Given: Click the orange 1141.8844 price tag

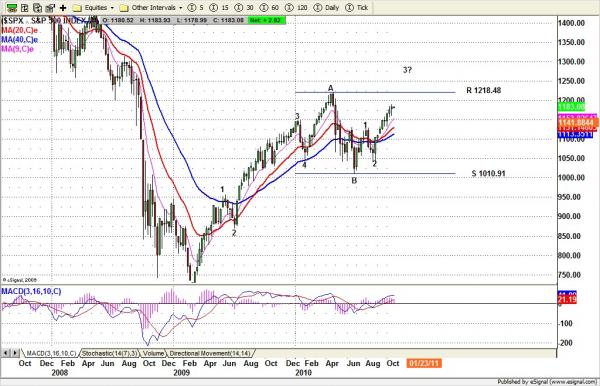Looking at the screenshot, I should coord(578,123).
